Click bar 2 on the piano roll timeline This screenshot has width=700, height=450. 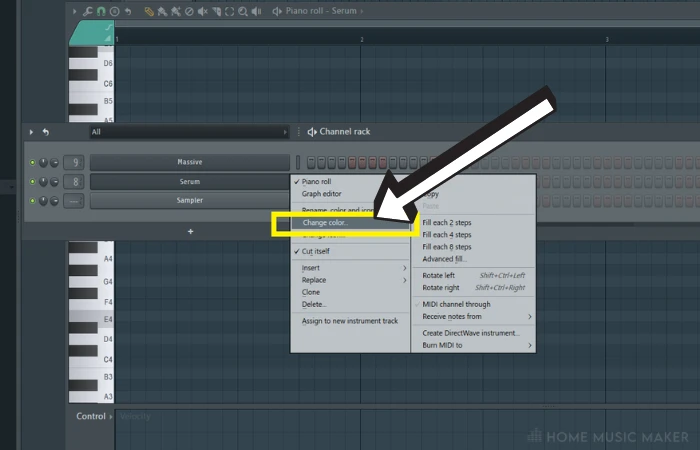(x=362, y=40)
